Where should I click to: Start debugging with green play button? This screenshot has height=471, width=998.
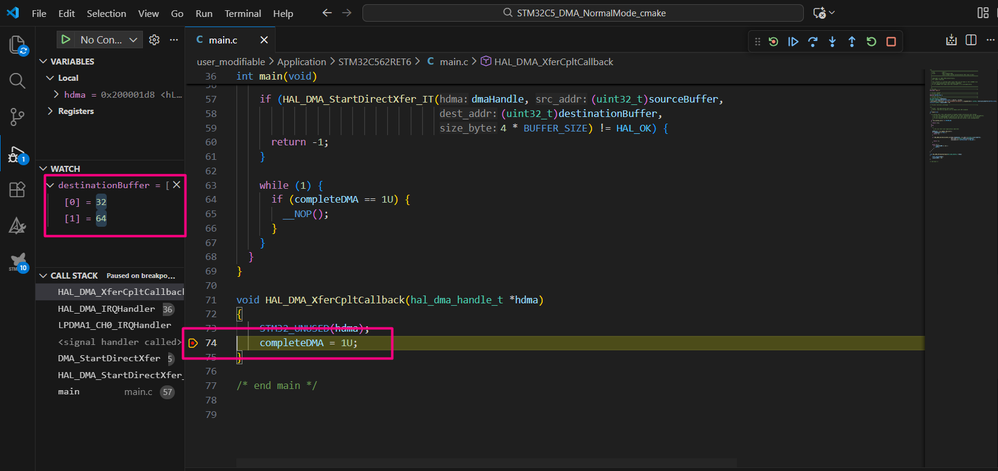[65, 39]
